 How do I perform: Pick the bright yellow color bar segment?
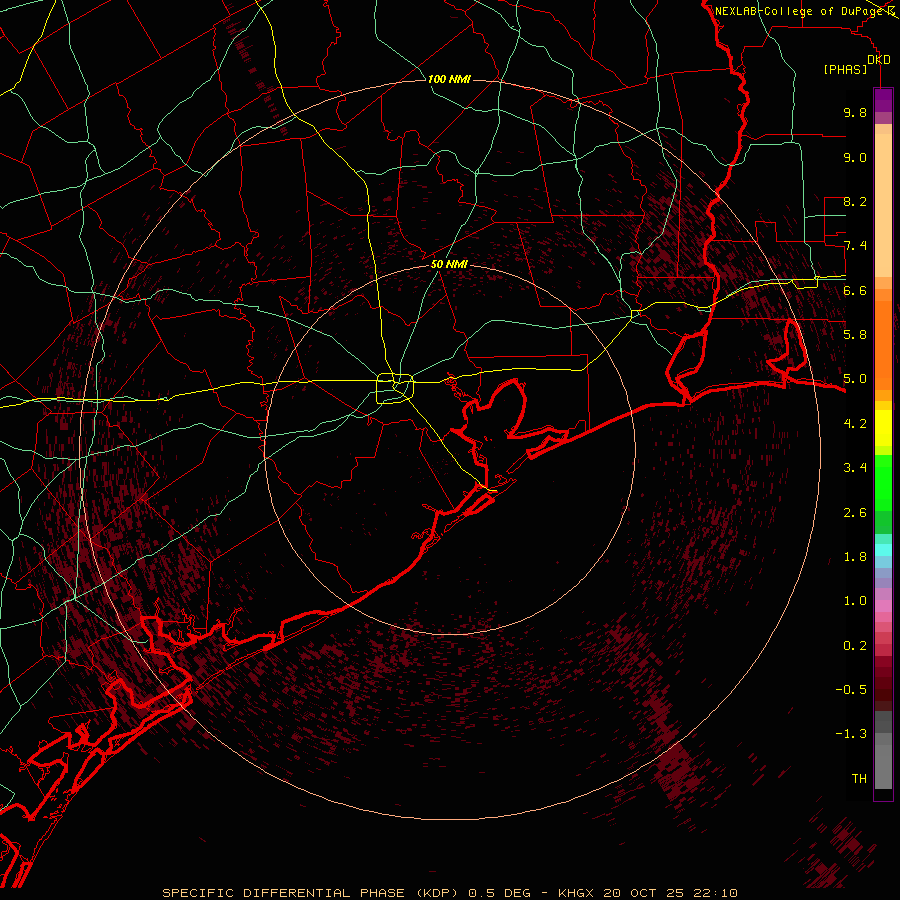883,428
